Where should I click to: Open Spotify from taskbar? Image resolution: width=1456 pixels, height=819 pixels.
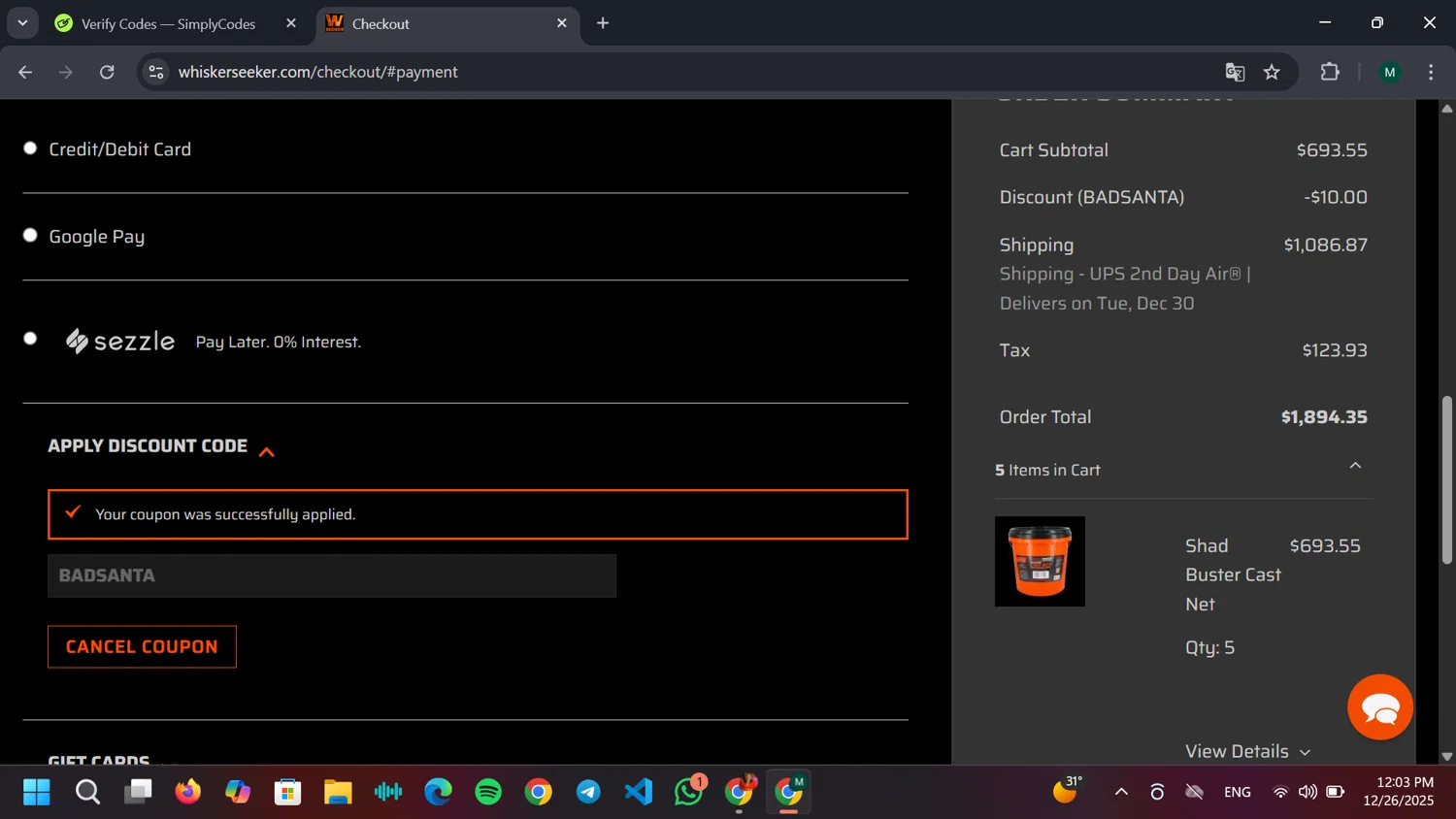pos(488,792)
